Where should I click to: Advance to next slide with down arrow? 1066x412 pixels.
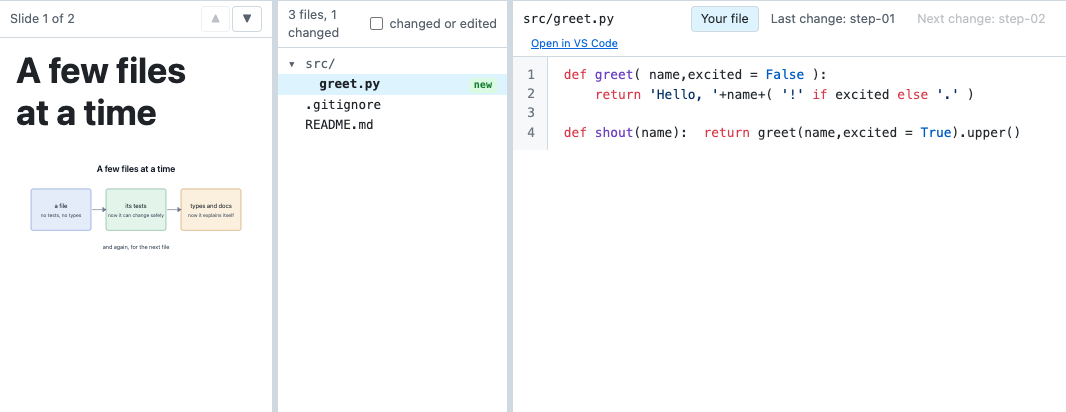click(247, 18)
